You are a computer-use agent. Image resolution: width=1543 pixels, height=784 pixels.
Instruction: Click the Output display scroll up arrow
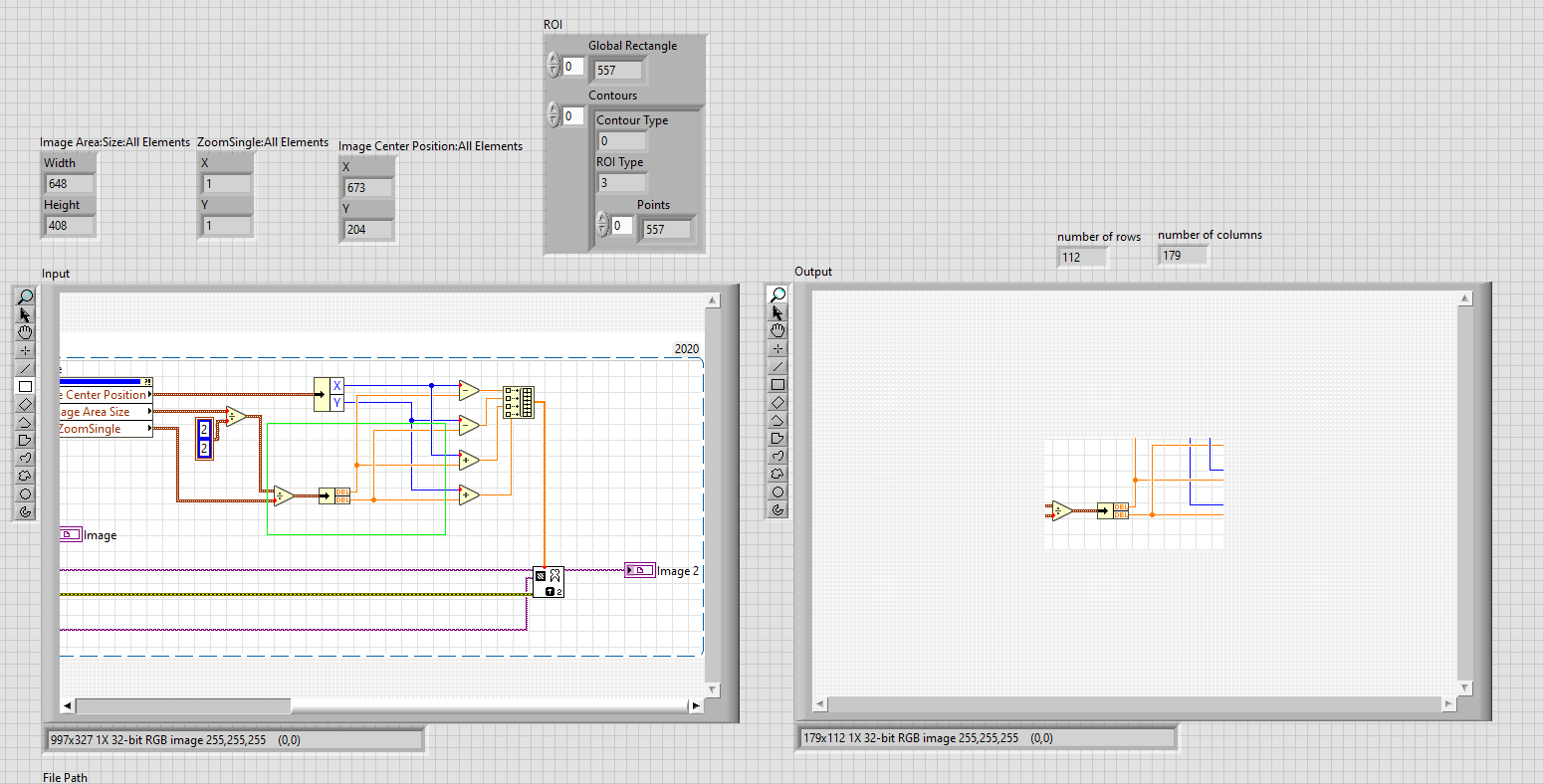click(1463, 298)
